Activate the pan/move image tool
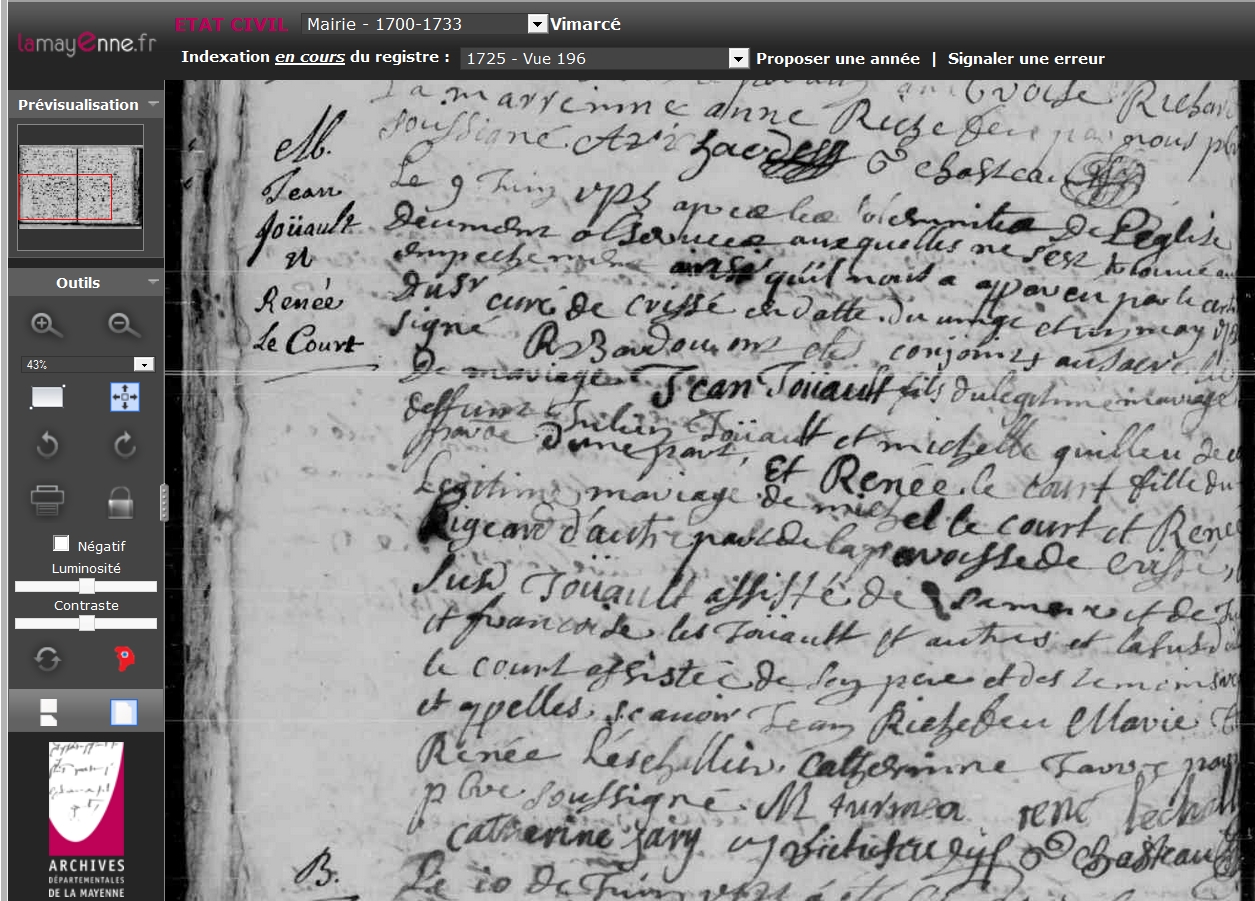This screenshot has height=901, width=1255. tap(124, 397)
